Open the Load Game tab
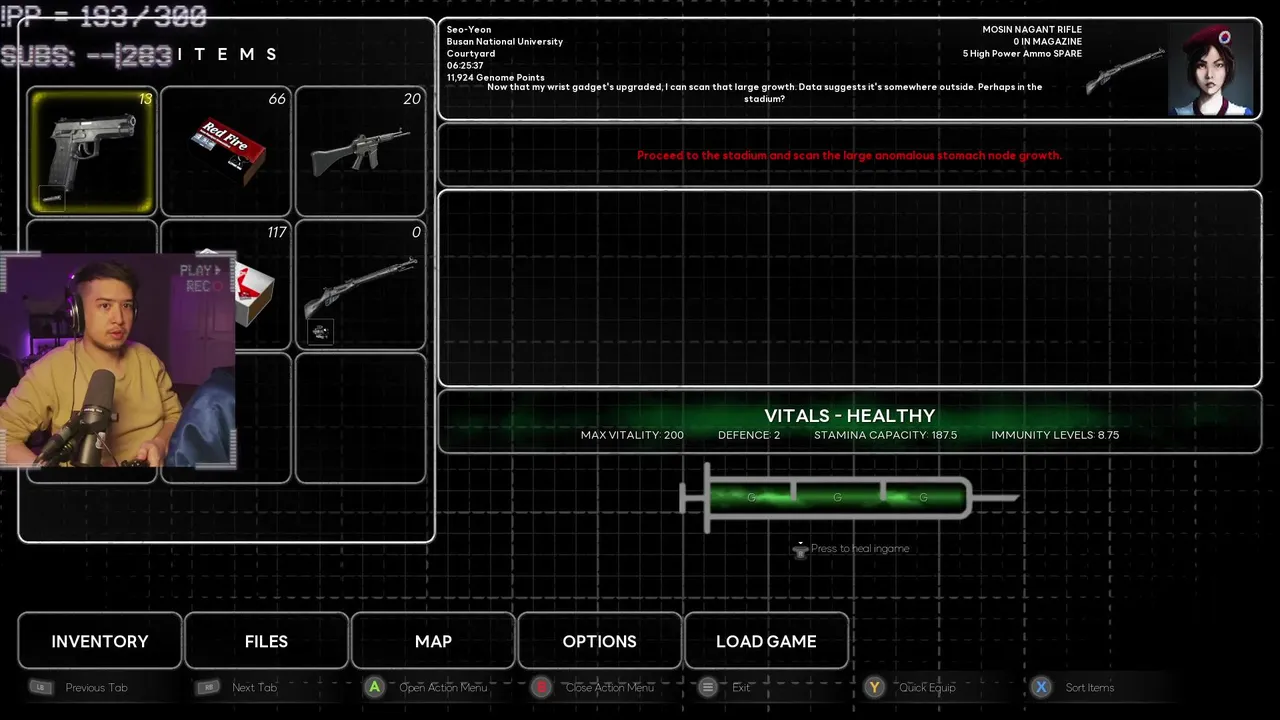 [766, 641]
